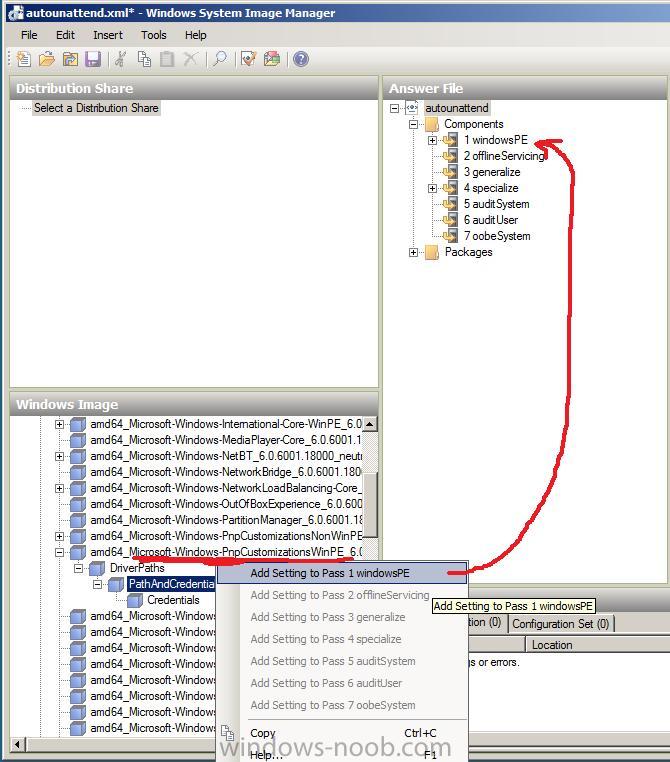Choose Add Setting to Pass 1 windowsPE
This screenshot has width=670, height=762.
342,573
